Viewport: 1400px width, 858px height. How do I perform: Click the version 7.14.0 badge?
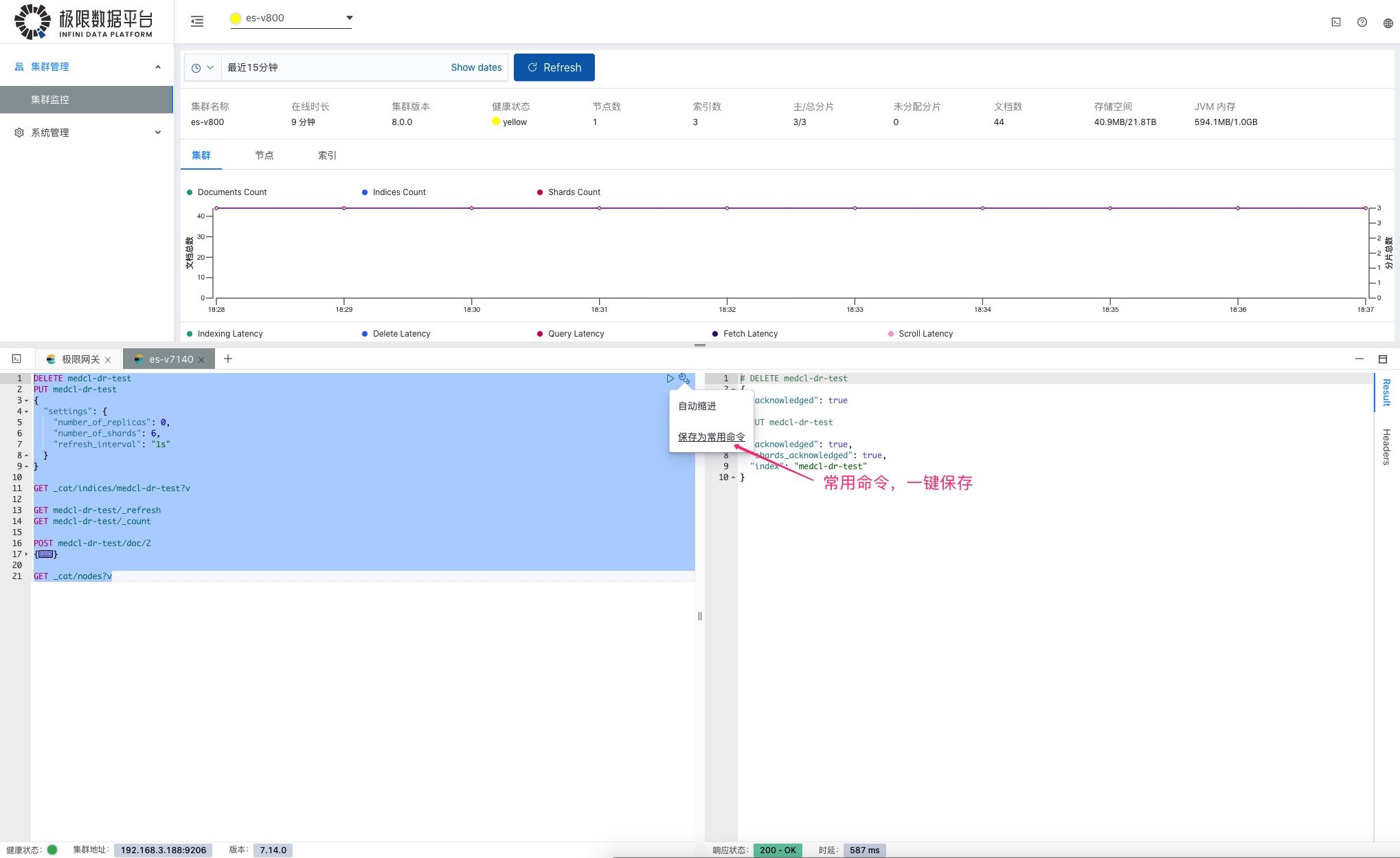[273, 850]
